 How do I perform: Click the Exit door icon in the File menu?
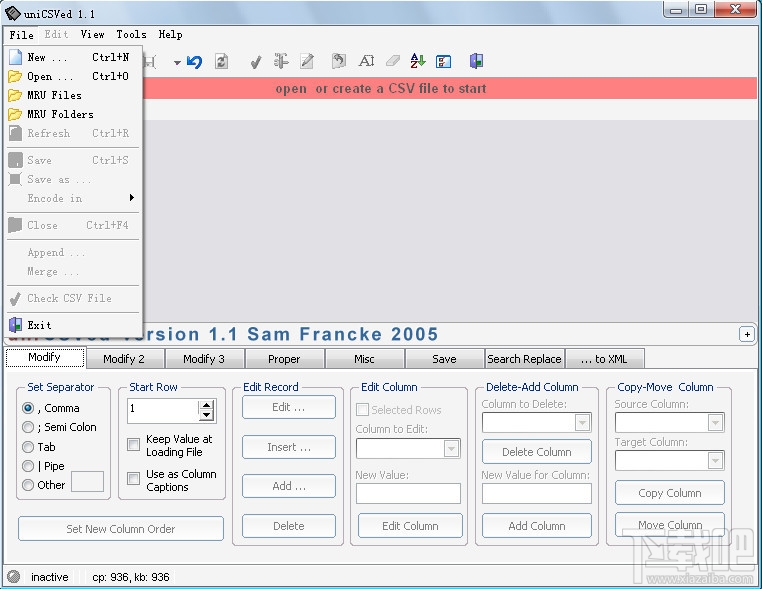tap(16, 325)
